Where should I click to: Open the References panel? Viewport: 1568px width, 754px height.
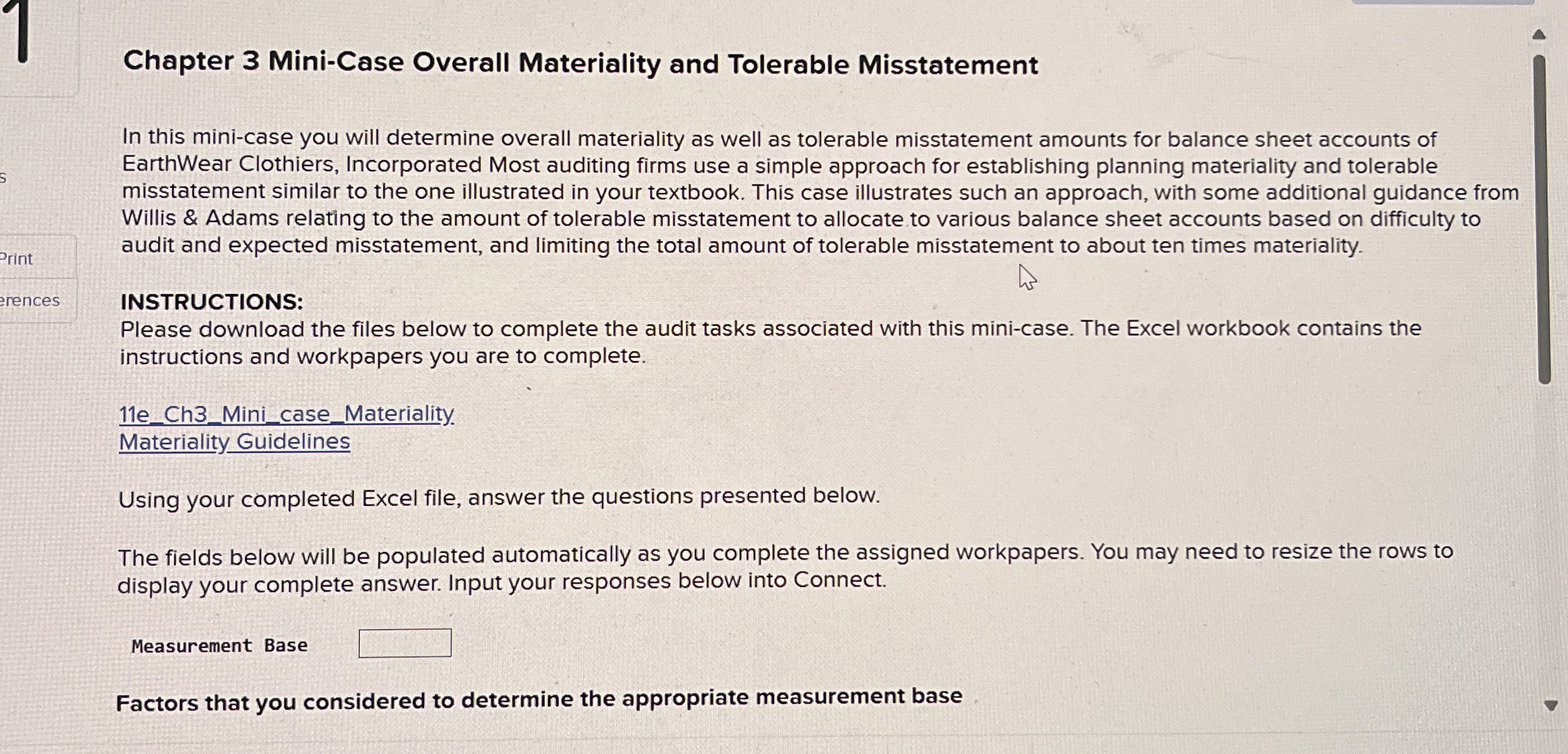point(30,300)
